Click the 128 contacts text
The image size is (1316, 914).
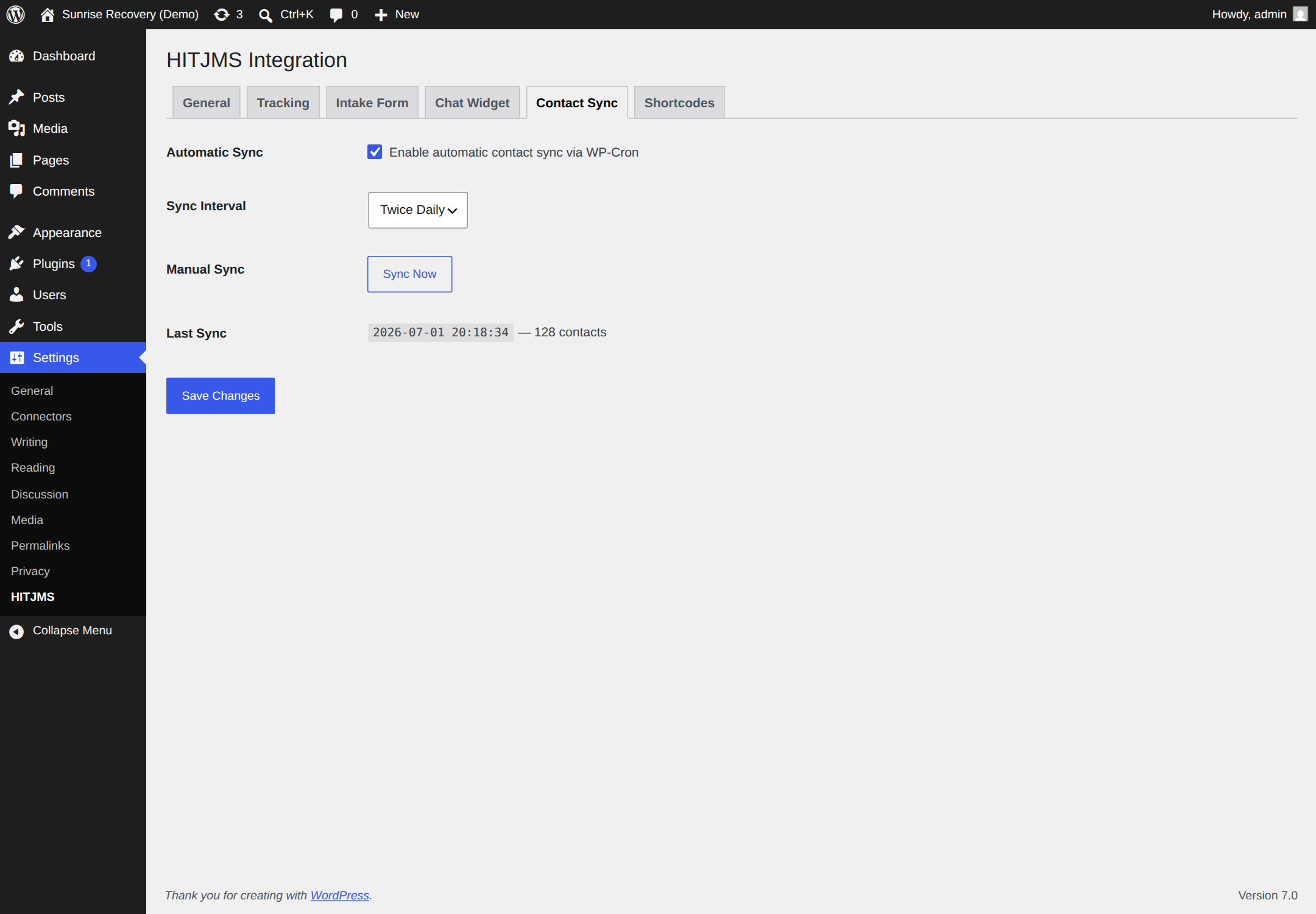570,332
